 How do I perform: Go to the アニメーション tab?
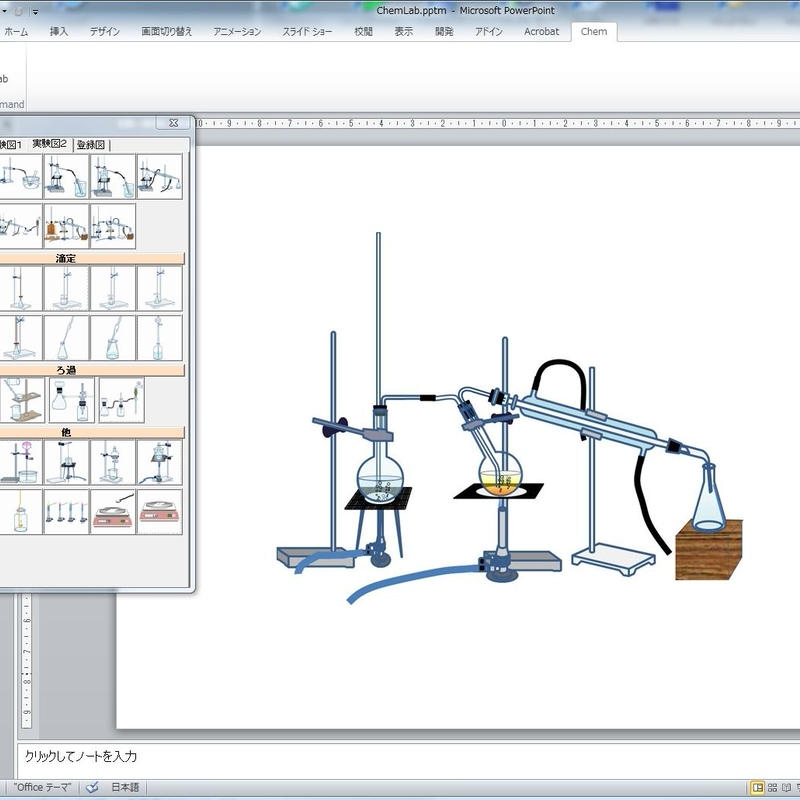click(x=237, y=32)
